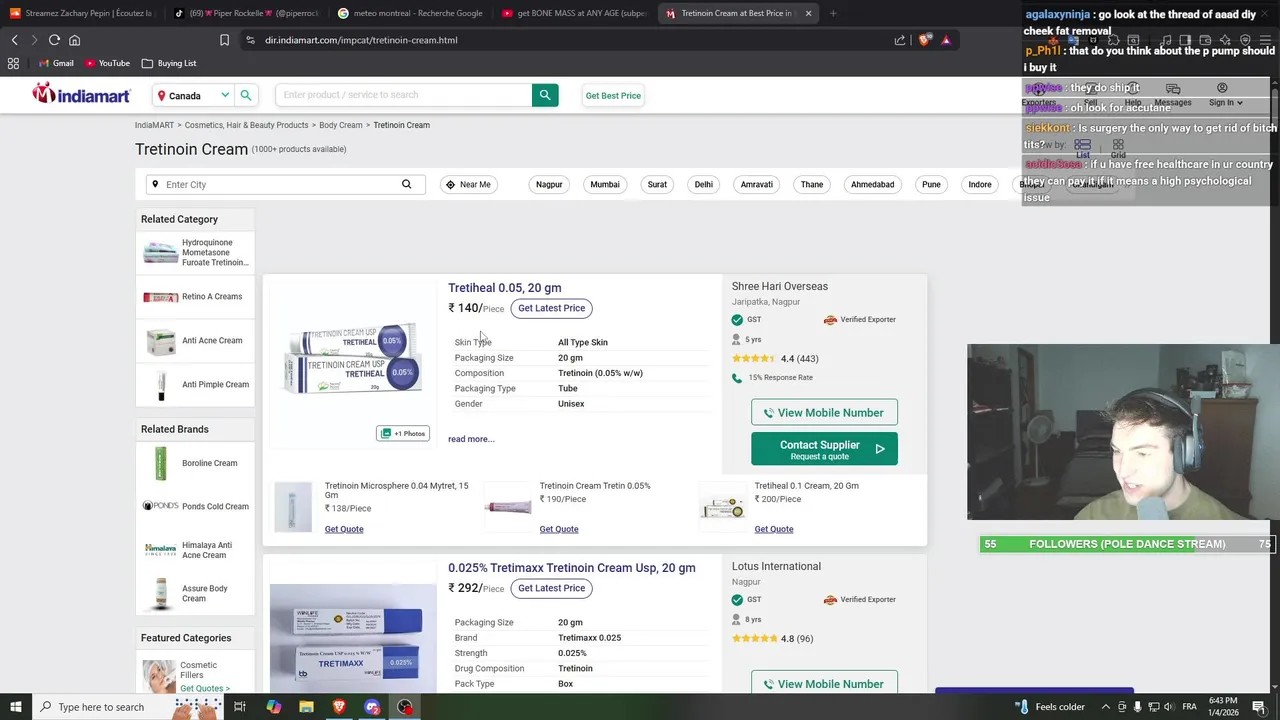Open the apps grid icon in bookmarks bar
Image resolution: width=1280 pixels, height=720 pixels.
point(13,63)
